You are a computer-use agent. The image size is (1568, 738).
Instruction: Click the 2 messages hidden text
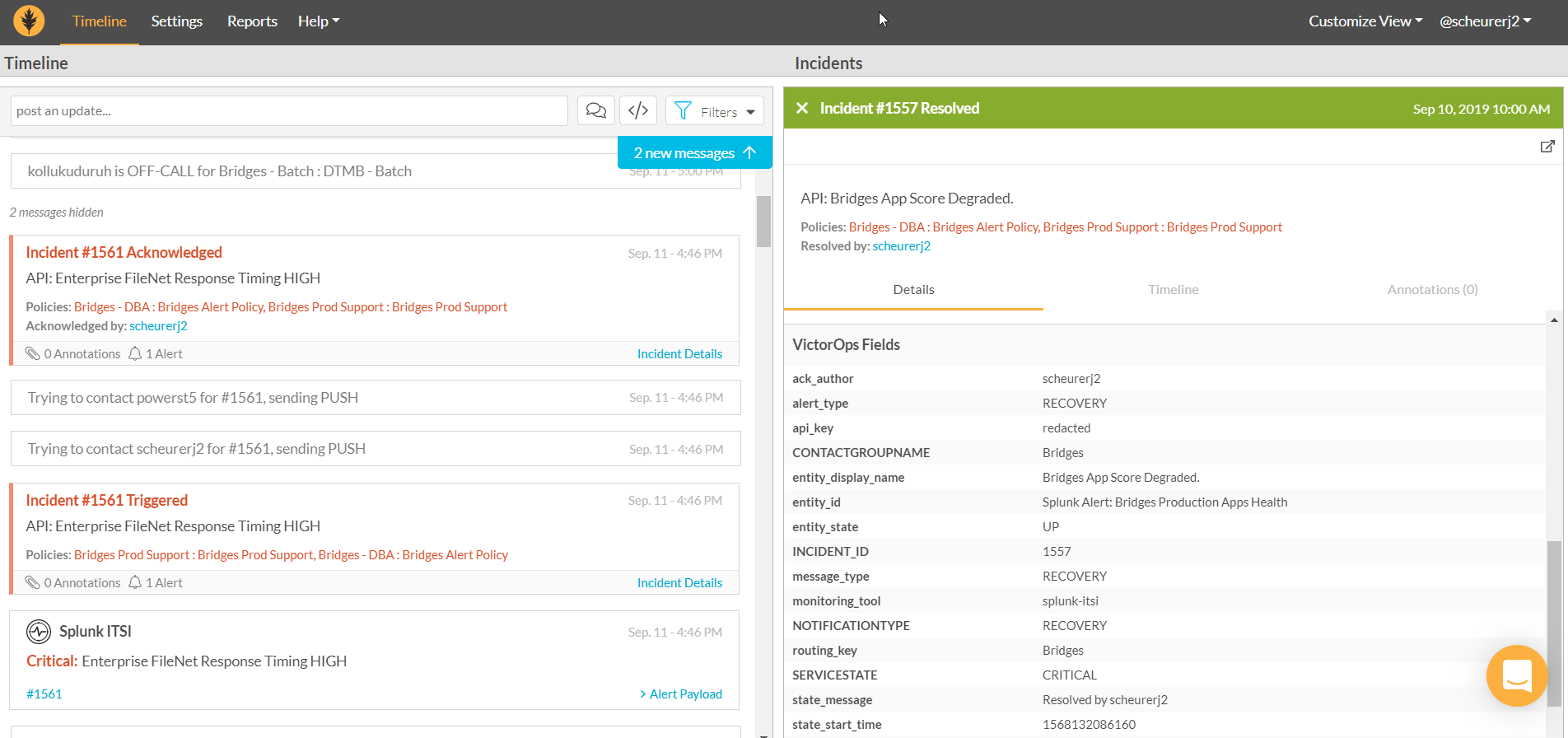click(x=57, y=213)
